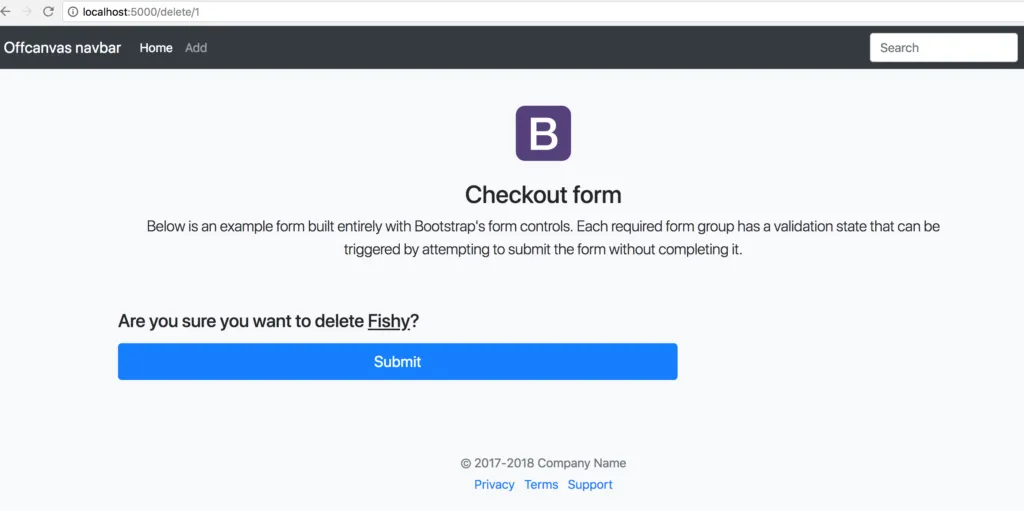Open the Support footer link
1024x511 pixels.
pyautogui.click(x=590, y=485)
